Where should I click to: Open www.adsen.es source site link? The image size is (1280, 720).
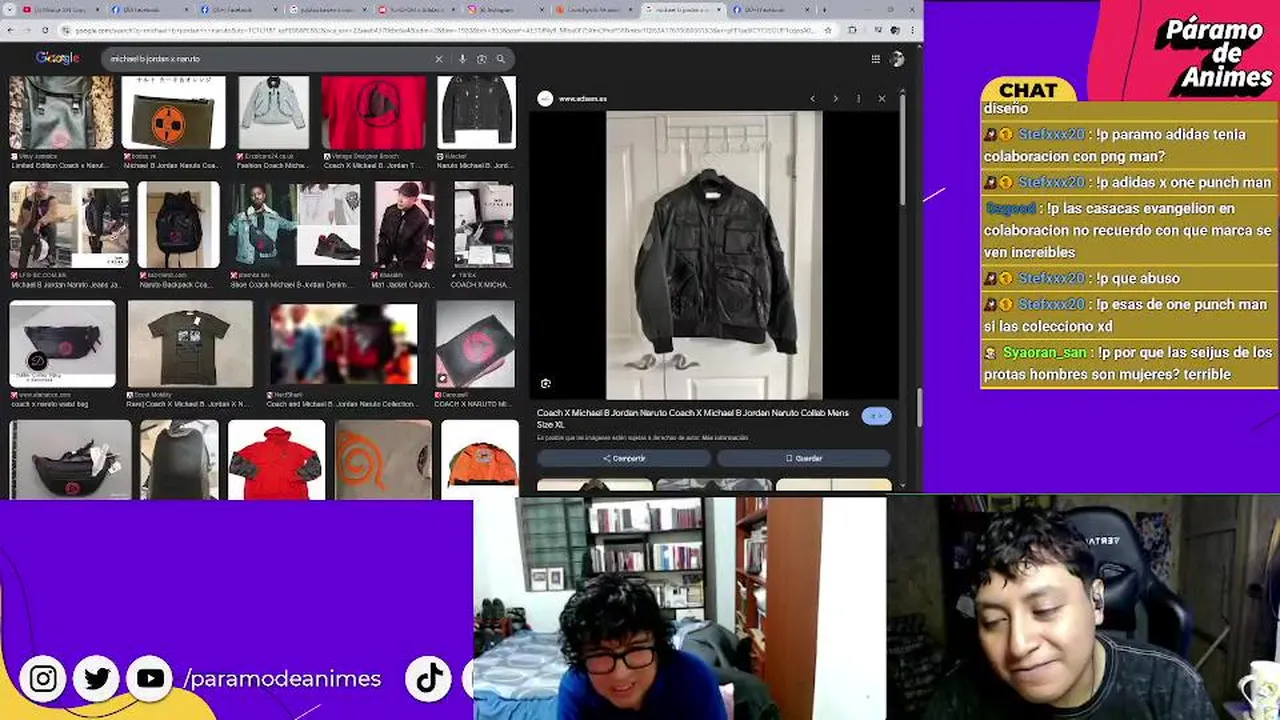pyautogui.click(x=582, y=99)
